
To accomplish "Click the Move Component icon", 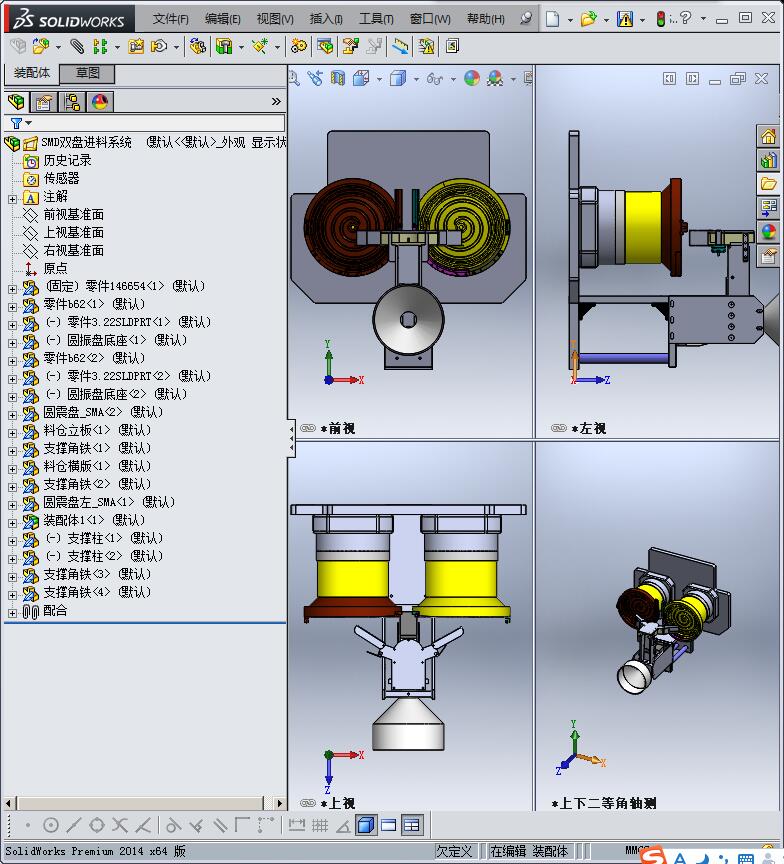I will pyautogui.click(x=159, y=46).
